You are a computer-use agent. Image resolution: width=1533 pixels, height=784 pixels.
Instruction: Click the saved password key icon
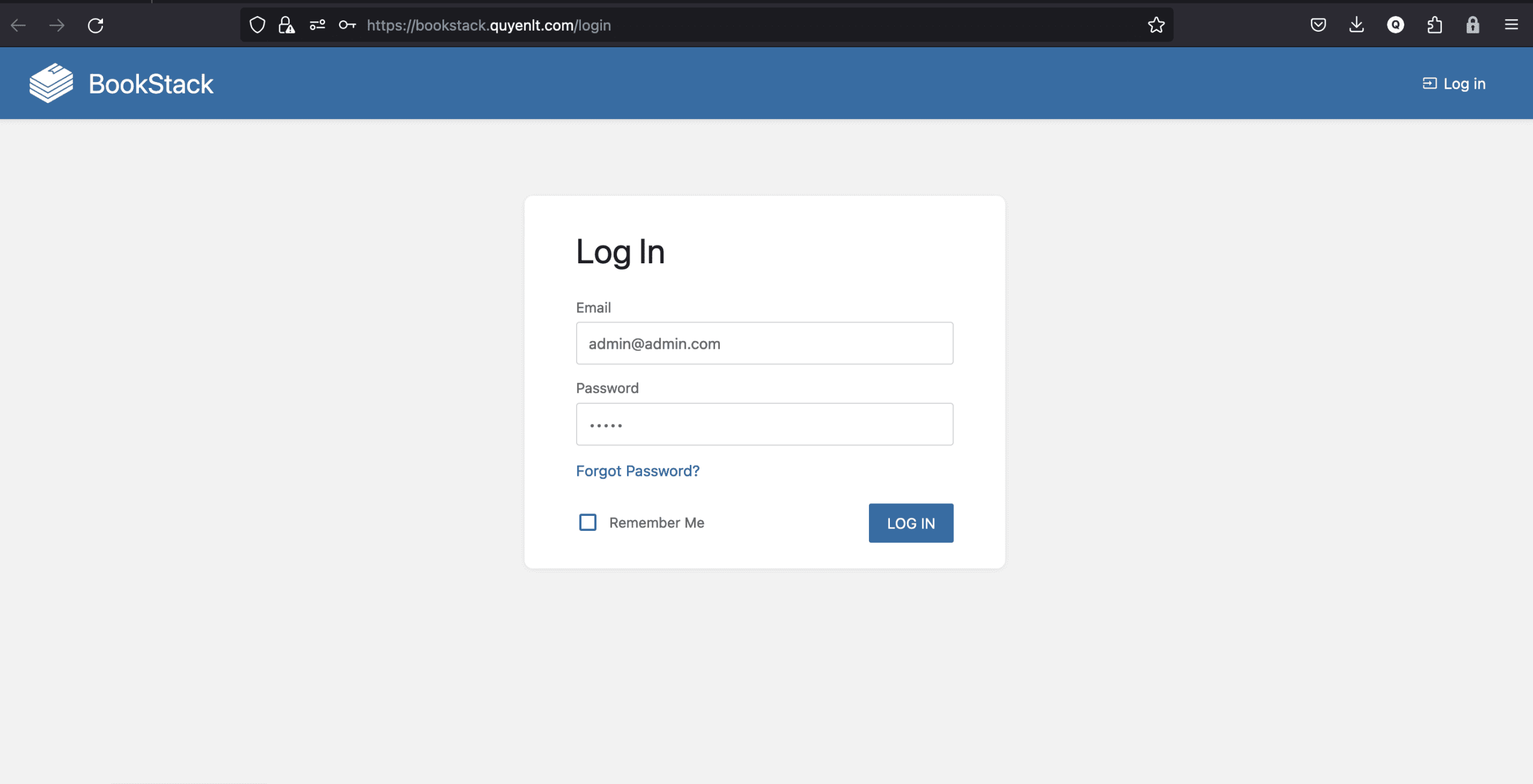pyautogui.click(x=347, y=25)
